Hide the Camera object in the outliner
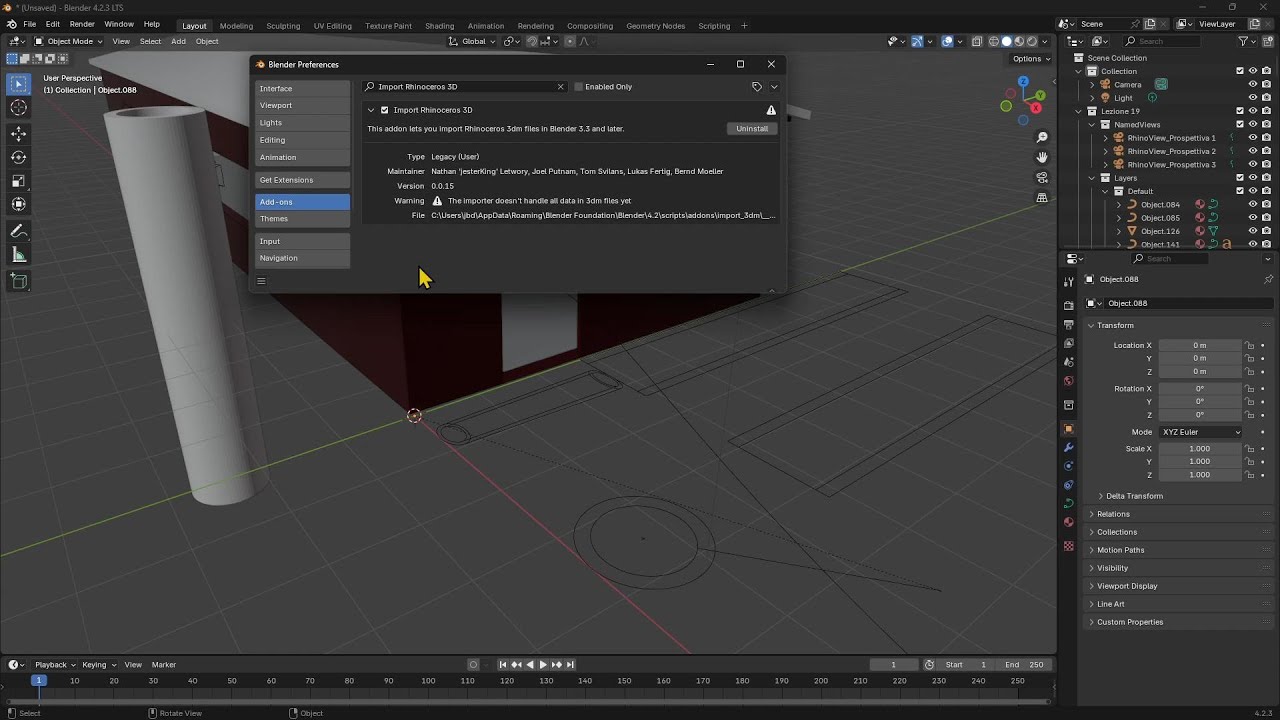Screen dimensions: 1280x720 pyautogui.click(x=1252, y=84)
